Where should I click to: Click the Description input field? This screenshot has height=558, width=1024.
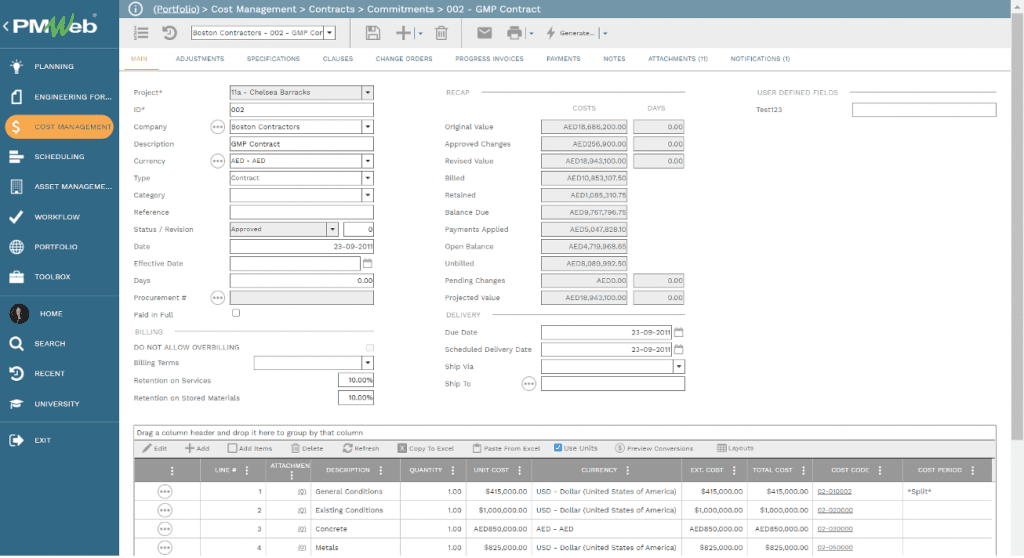(x=301, y=144)
